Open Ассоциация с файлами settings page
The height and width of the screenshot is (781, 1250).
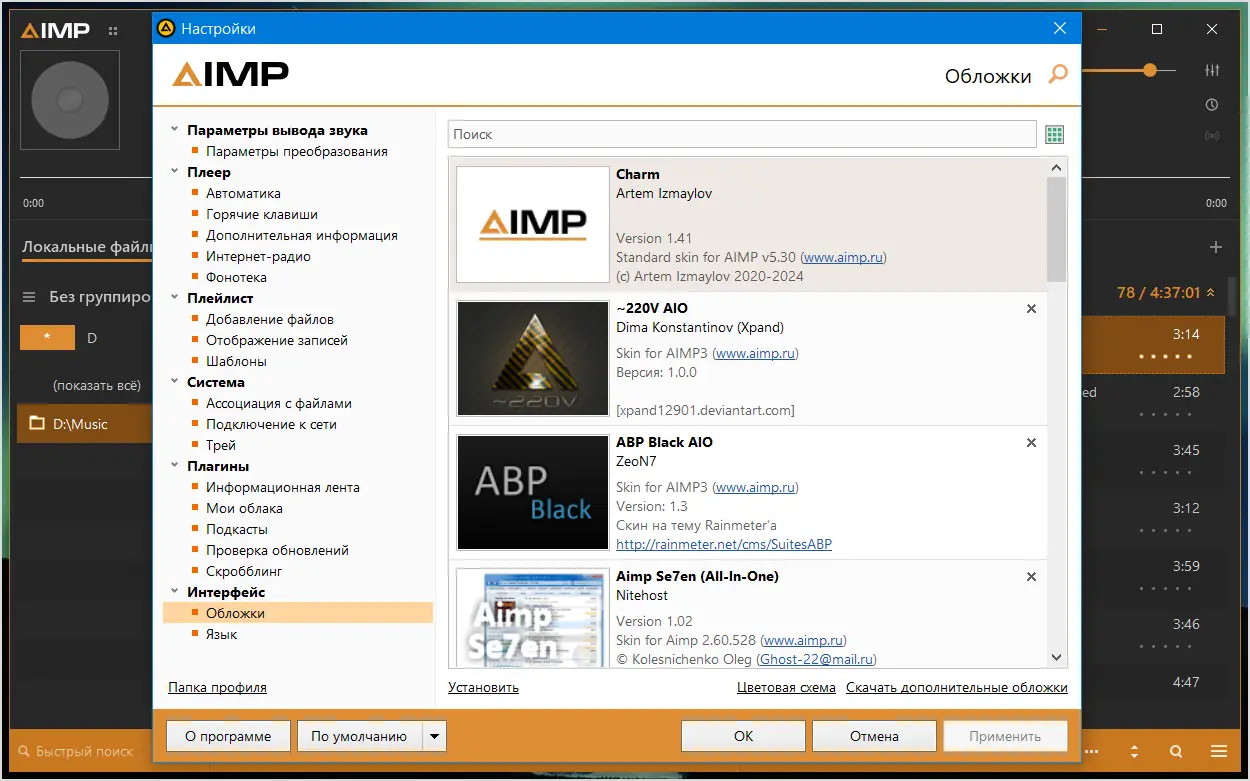point(279,403)
